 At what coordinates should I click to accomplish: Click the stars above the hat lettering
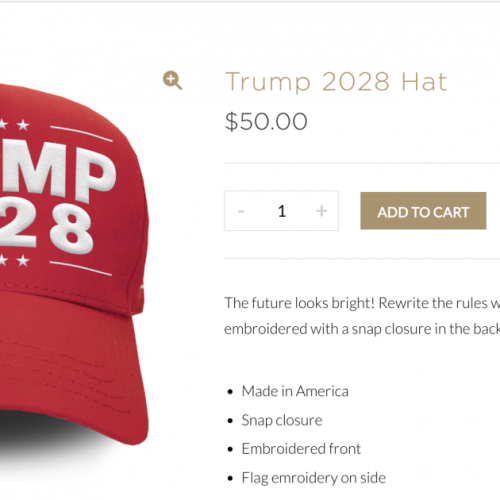coord(15,125)
